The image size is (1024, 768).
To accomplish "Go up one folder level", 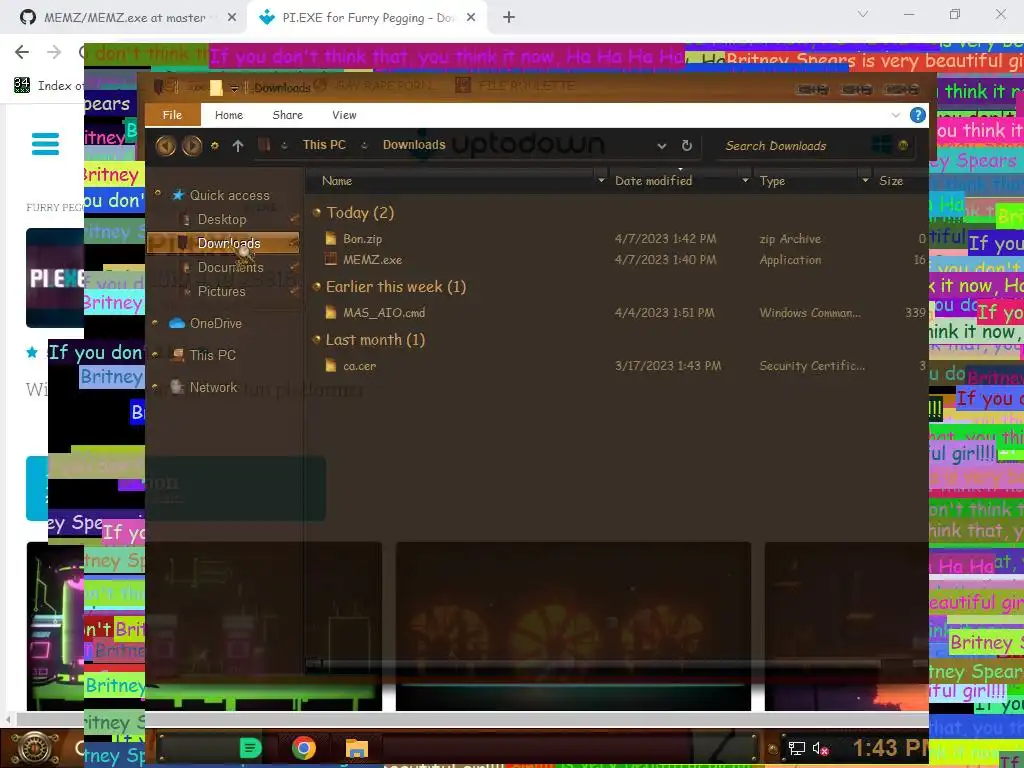I will click(x=238, y=146).
